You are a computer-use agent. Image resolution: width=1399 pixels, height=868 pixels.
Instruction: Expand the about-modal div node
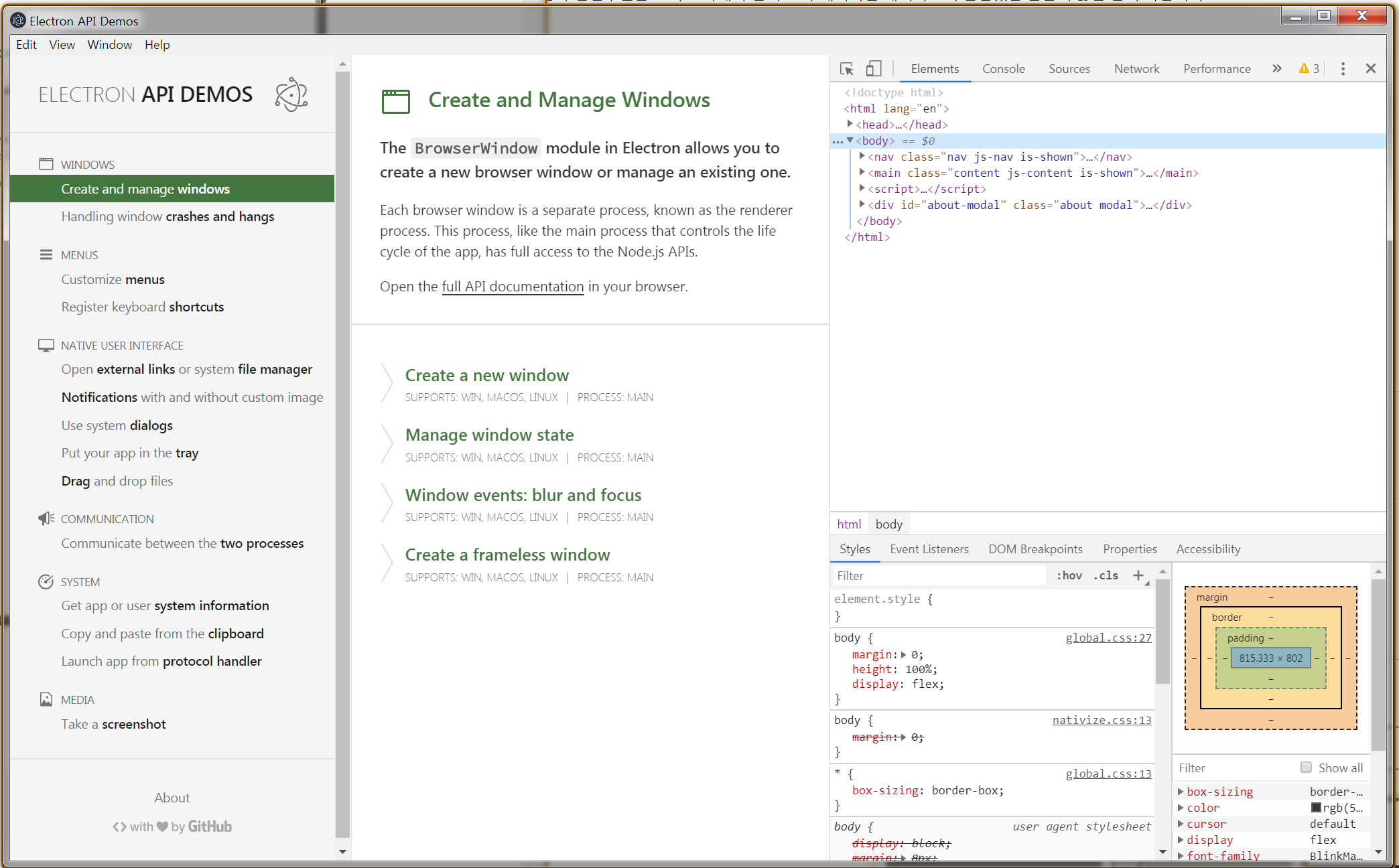click(x=862, y=204)
